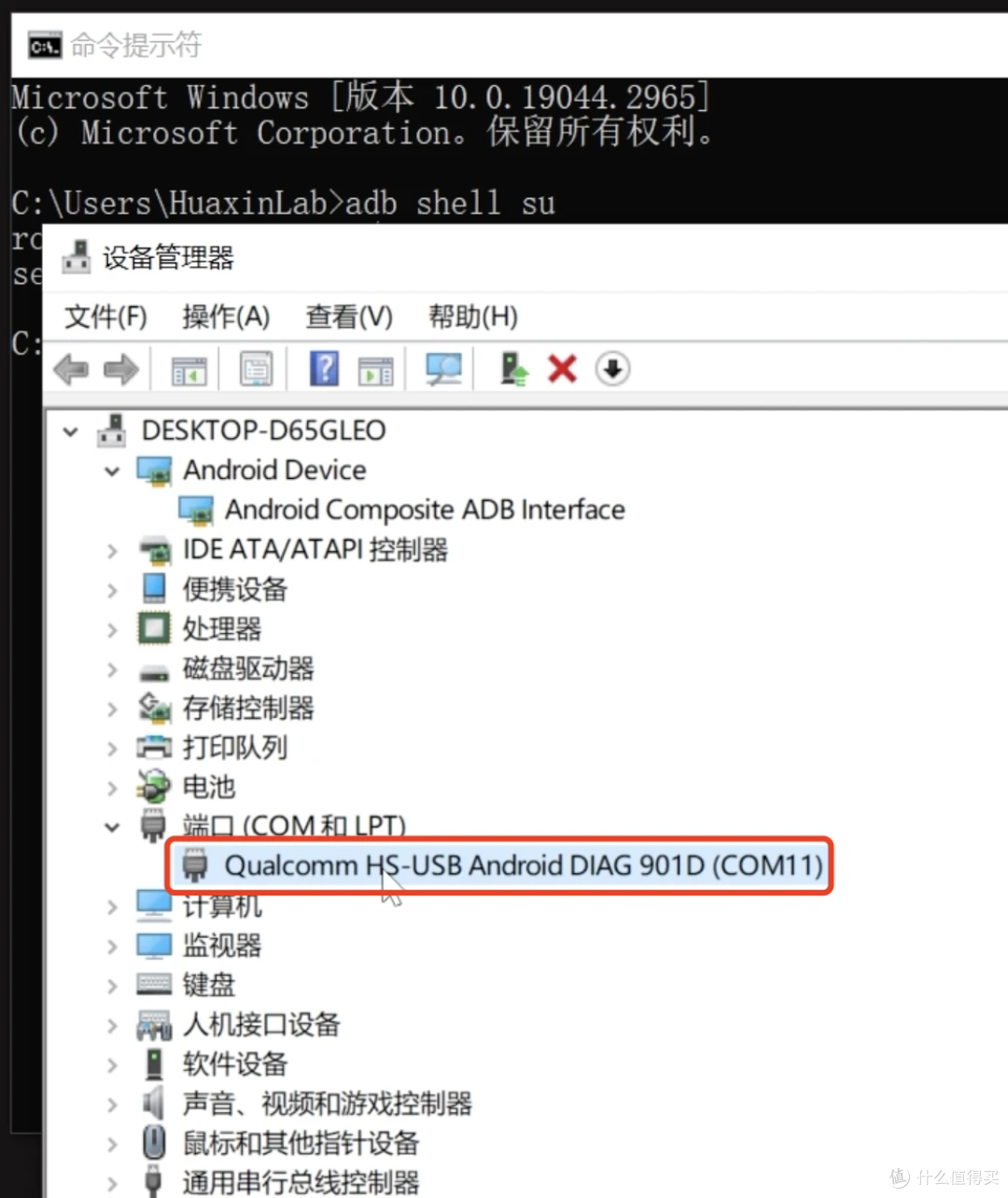The image size is (1008, 1198).
Task: Click the 通用串行总线控制器 USB icon
Action: 154,1181
